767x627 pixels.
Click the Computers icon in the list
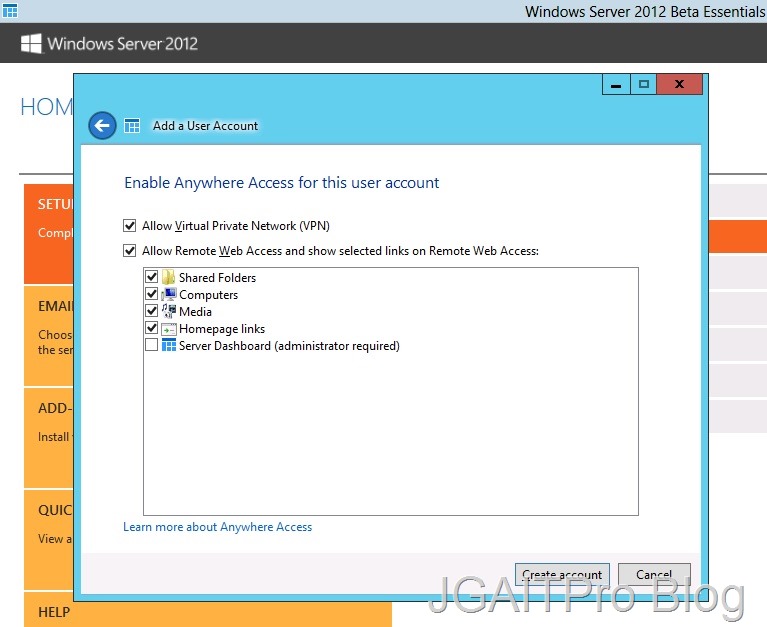click(x=168, y=294)
